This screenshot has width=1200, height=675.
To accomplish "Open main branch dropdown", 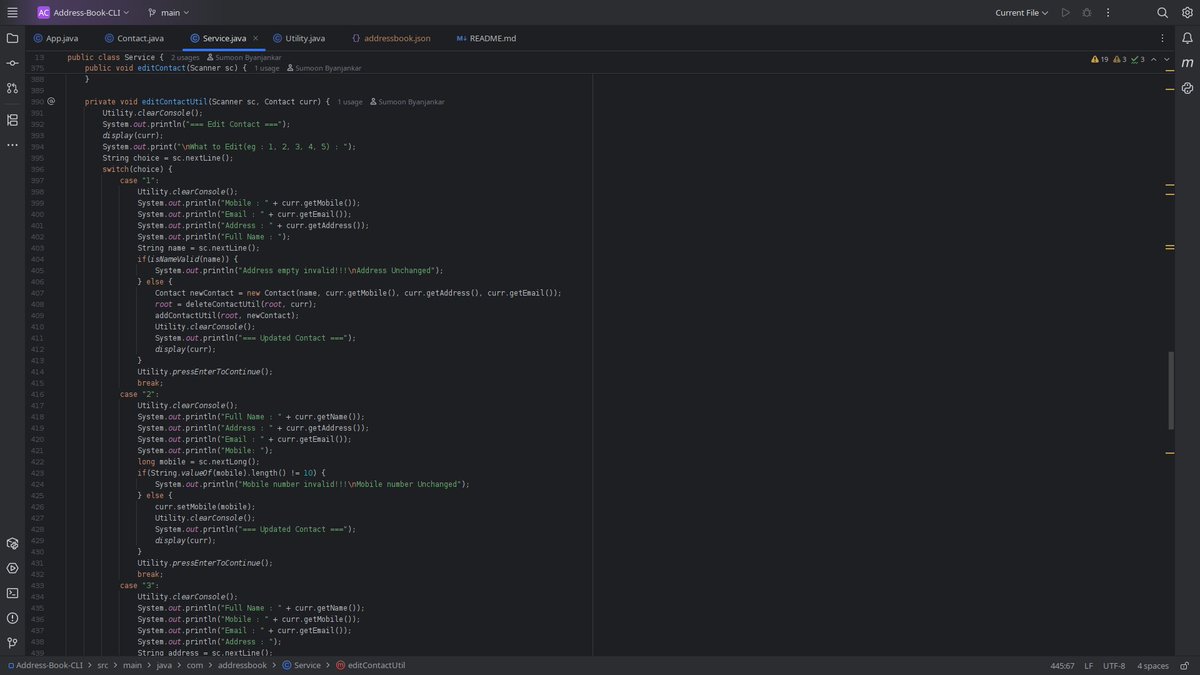I will 169,12.
